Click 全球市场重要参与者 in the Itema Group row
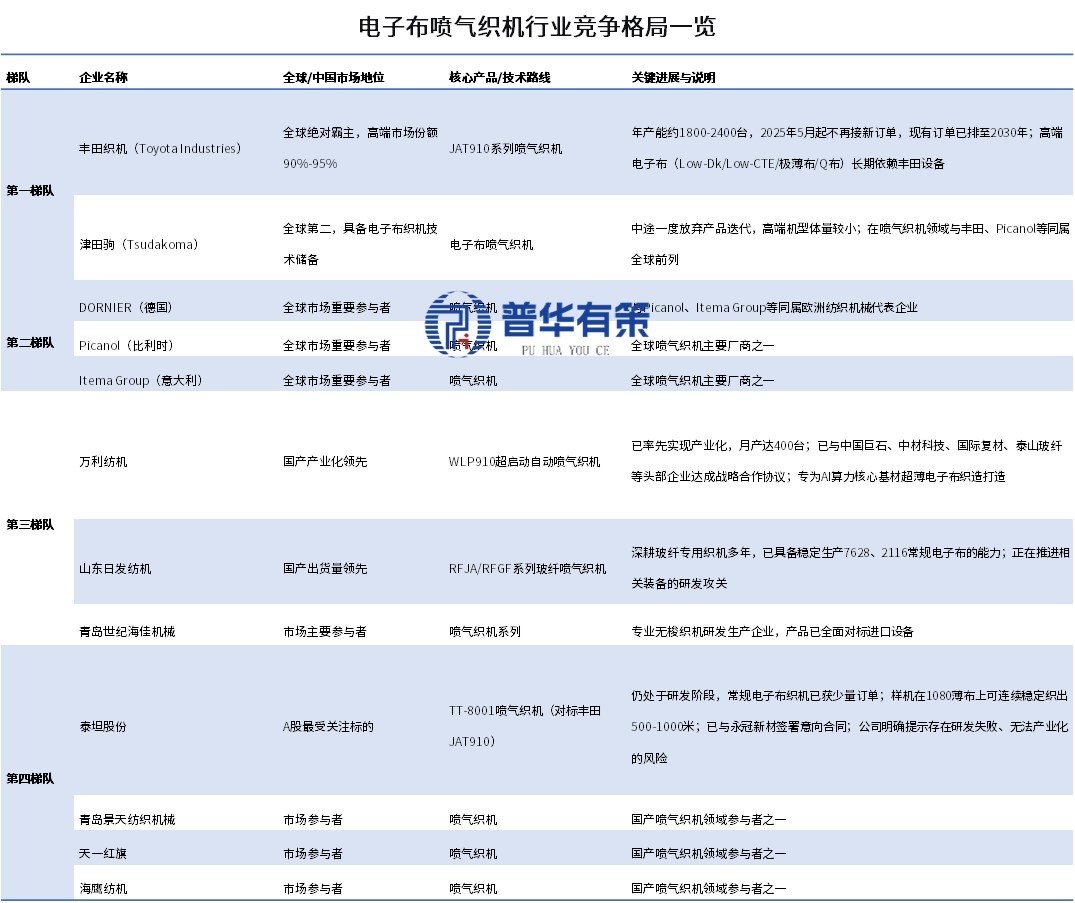The image size is (1075, 903). point(337,381)
